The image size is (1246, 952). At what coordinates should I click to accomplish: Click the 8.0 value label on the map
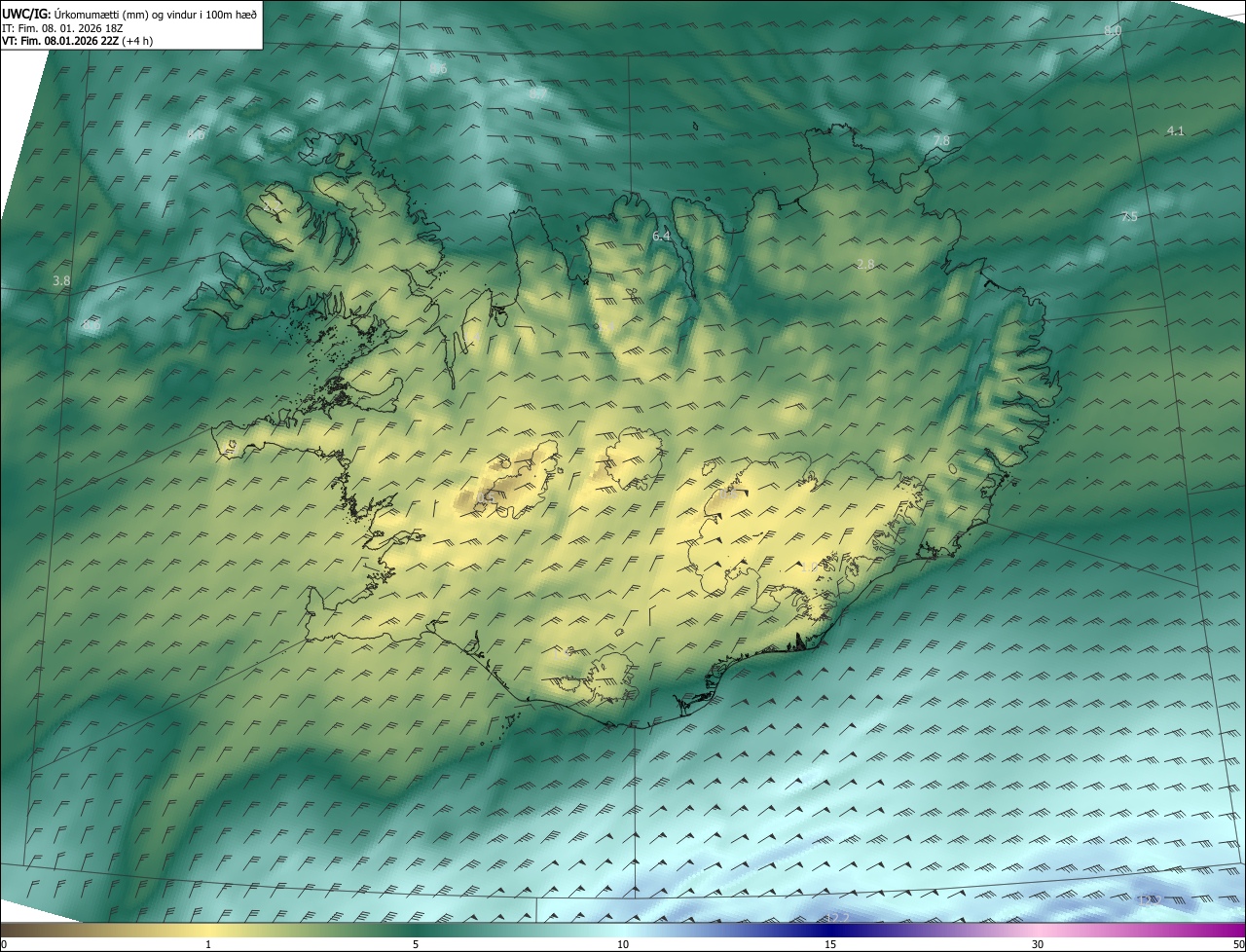[x=1113, y=31]
